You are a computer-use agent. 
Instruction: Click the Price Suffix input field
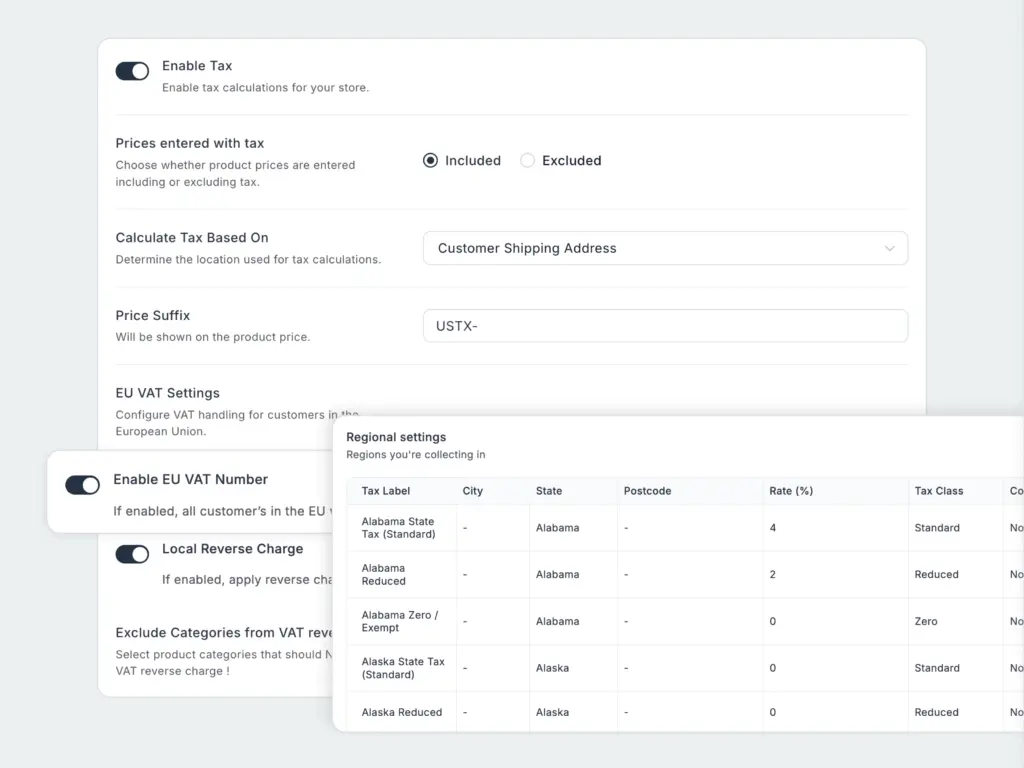[x=665, y=326]
